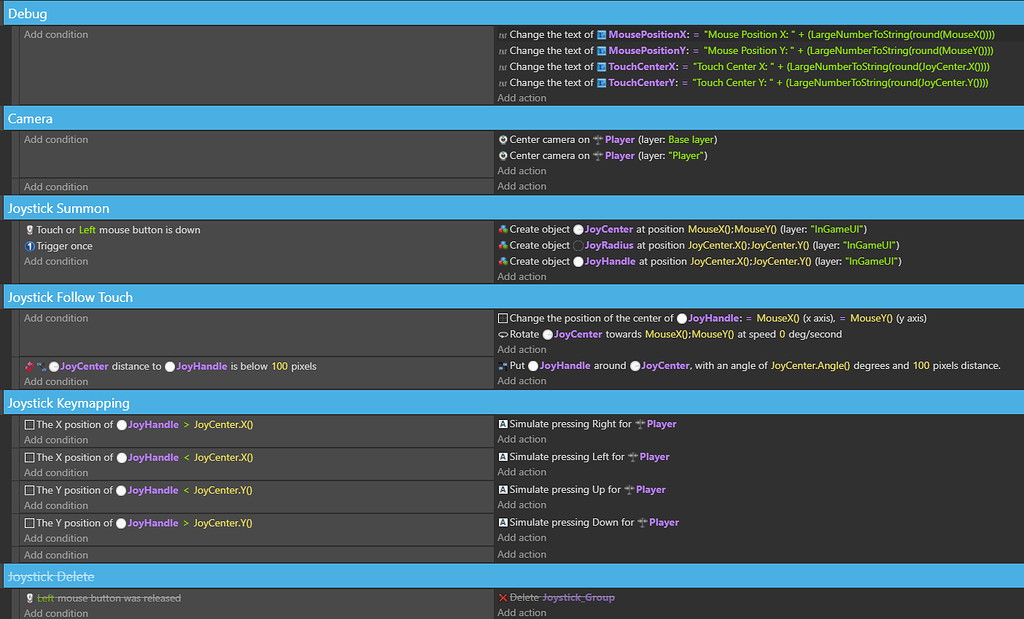Click the keyboard icon on Simulate pressing Right

[x=503, y=423]
